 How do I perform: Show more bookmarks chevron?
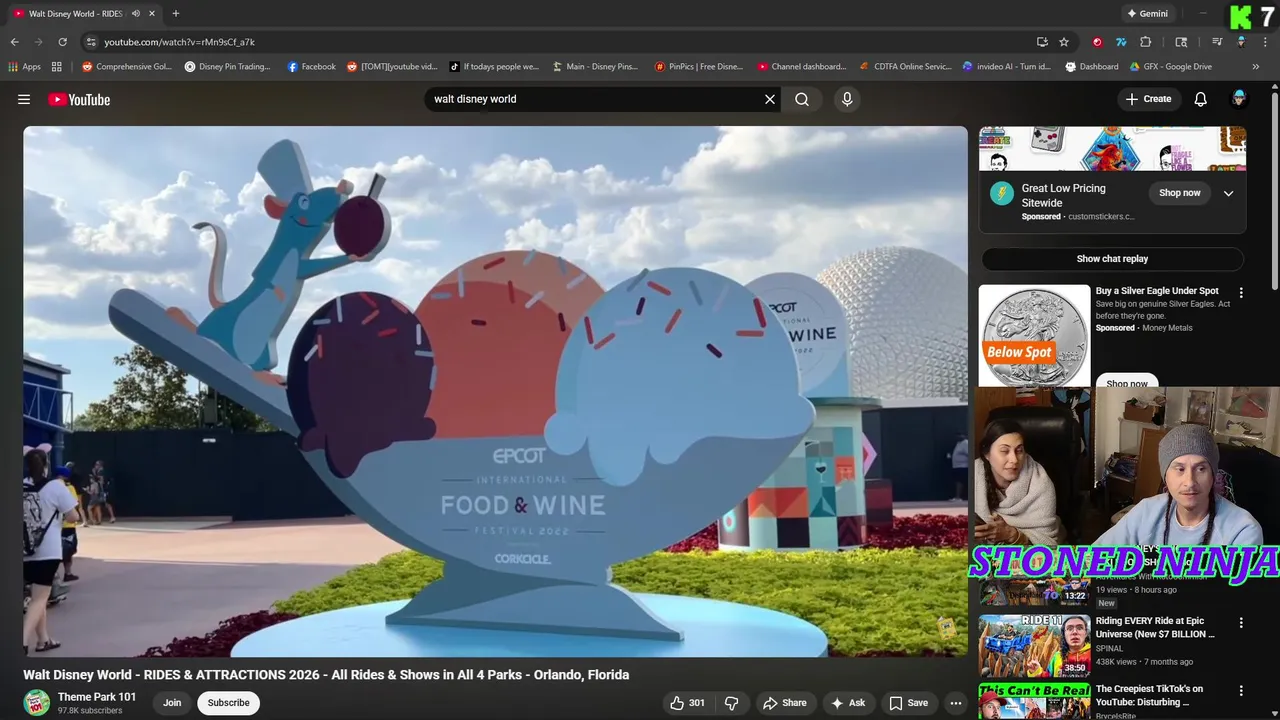1256,67
